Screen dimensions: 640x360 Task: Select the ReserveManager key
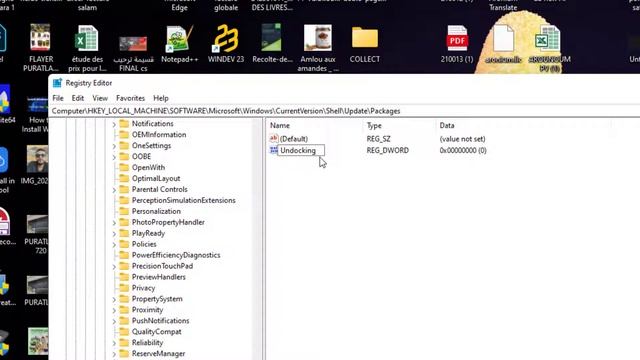pyautogui.click(x=158, y=354)
